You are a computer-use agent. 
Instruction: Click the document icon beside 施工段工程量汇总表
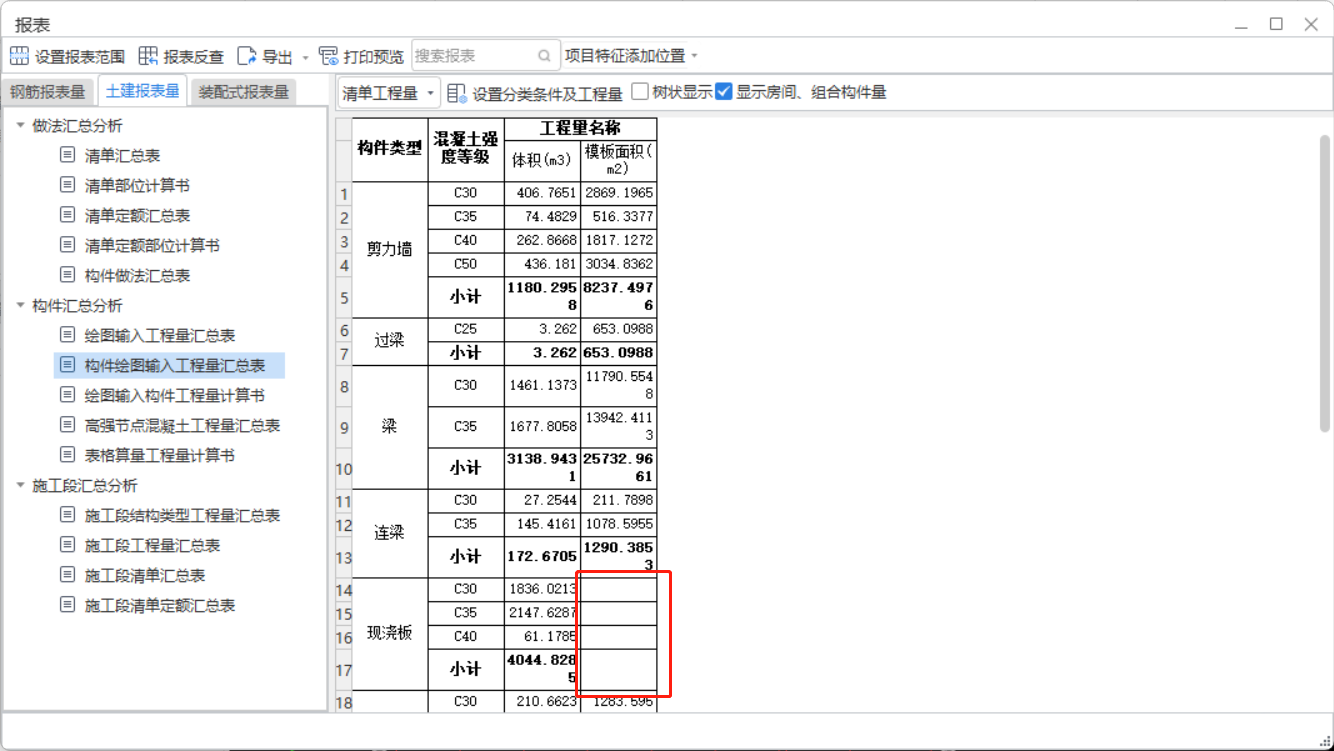tap(67, 545)
